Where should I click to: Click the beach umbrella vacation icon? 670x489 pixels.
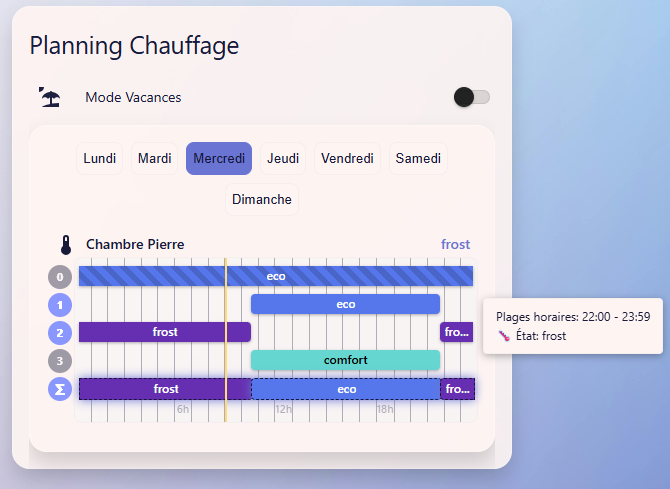click(x=49, y=97)
